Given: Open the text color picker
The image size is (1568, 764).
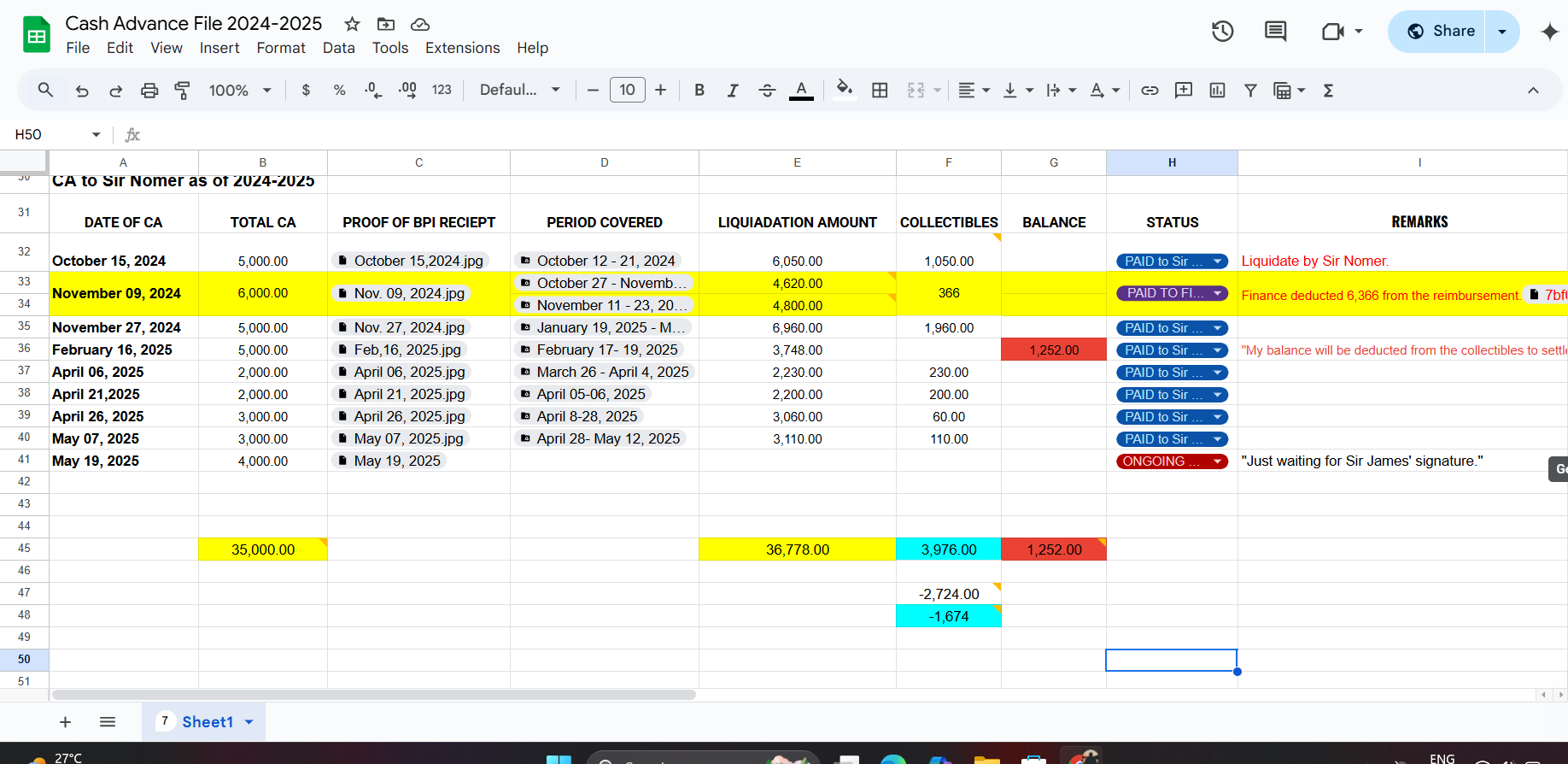Looking at the screenshot, I should (x=801, y=90).
